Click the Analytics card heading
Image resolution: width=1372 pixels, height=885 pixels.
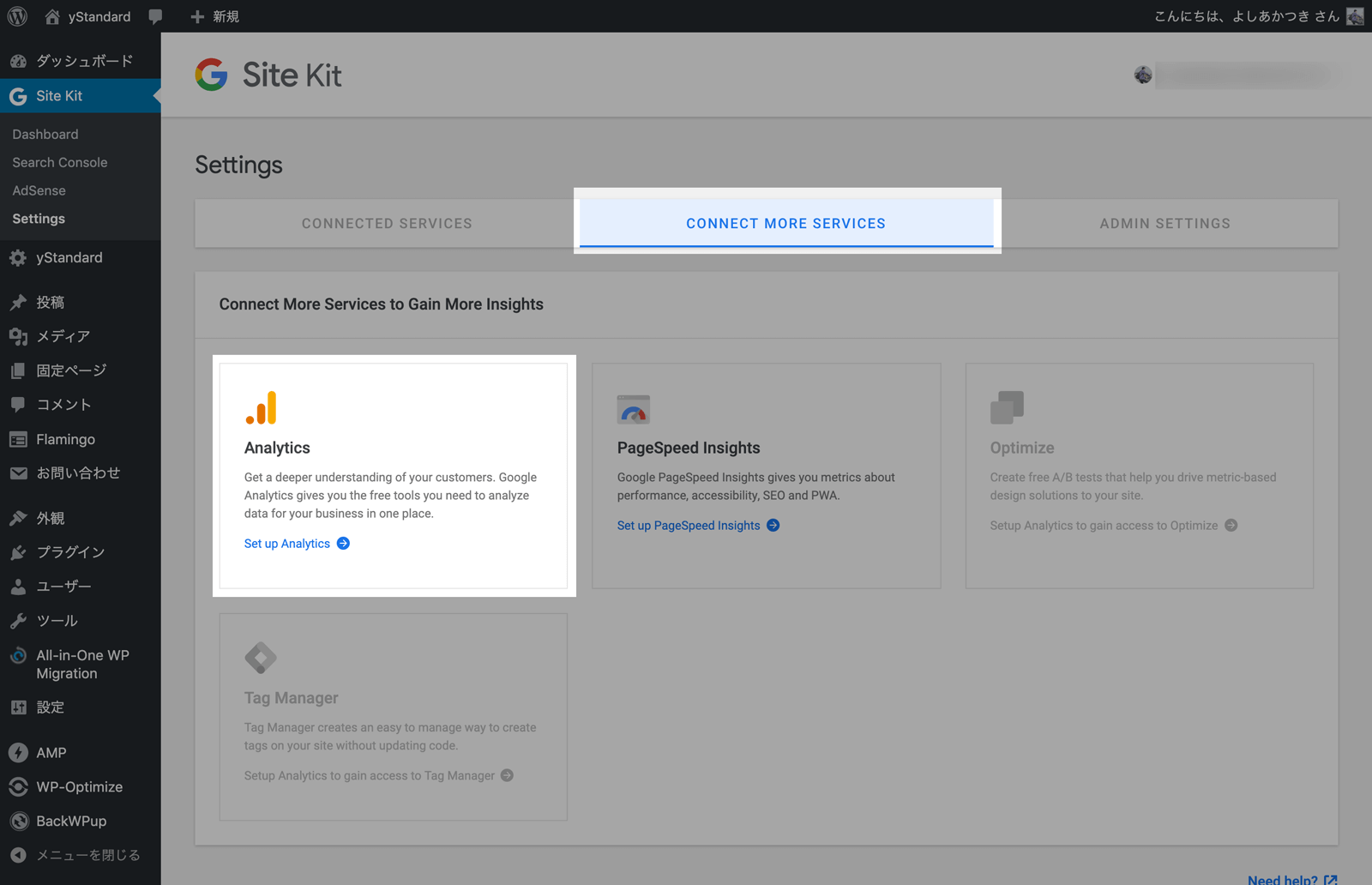coord(277,448)
